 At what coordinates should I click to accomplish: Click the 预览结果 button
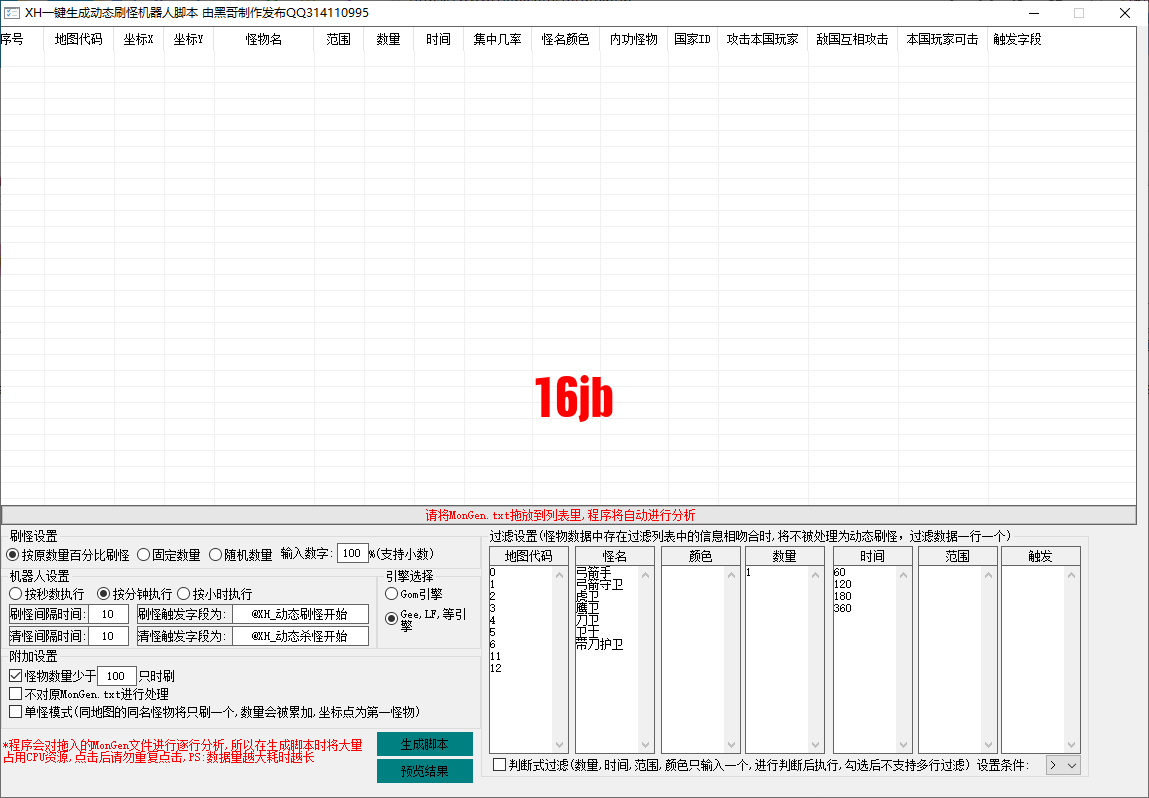(x=424, y=771)
